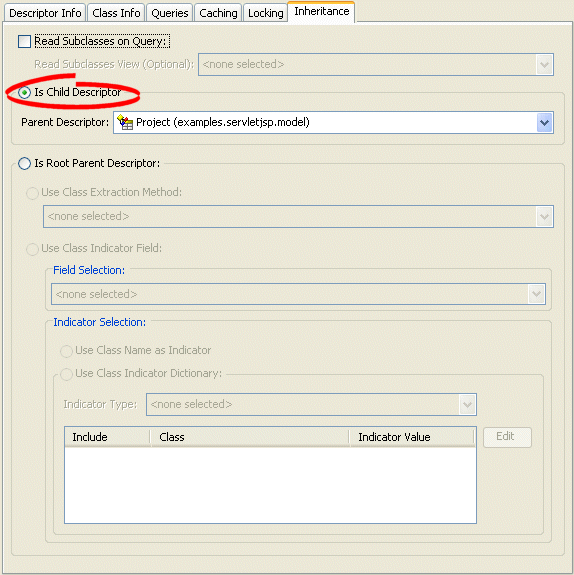Switch to the Queries tab

click(170, 13)
